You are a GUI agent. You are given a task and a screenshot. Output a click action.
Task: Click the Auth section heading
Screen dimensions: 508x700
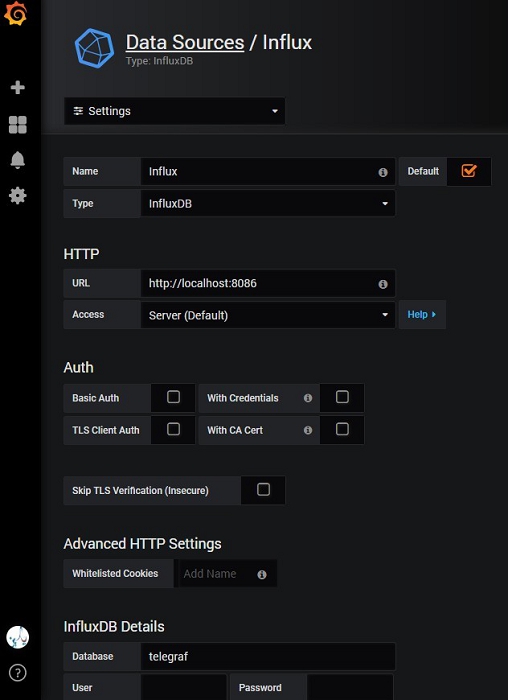[x=79, y=367]
